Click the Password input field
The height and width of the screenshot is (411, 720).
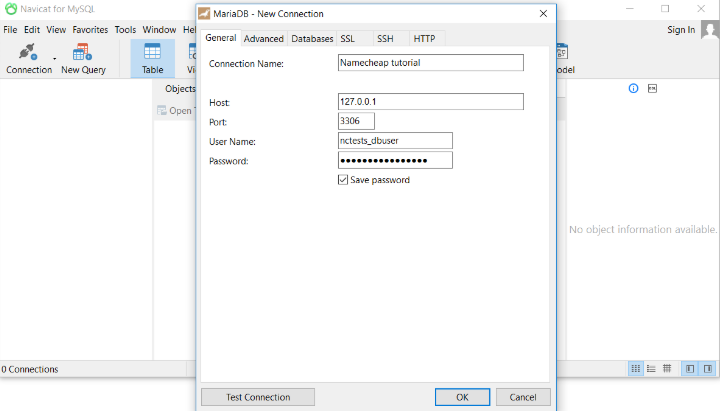point(395,160)
